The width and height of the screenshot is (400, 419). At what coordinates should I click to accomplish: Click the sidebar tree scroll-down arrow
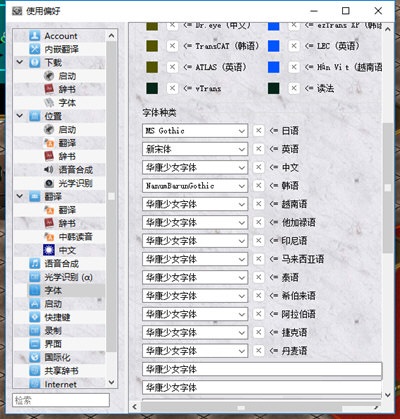(x=112, y=382)
